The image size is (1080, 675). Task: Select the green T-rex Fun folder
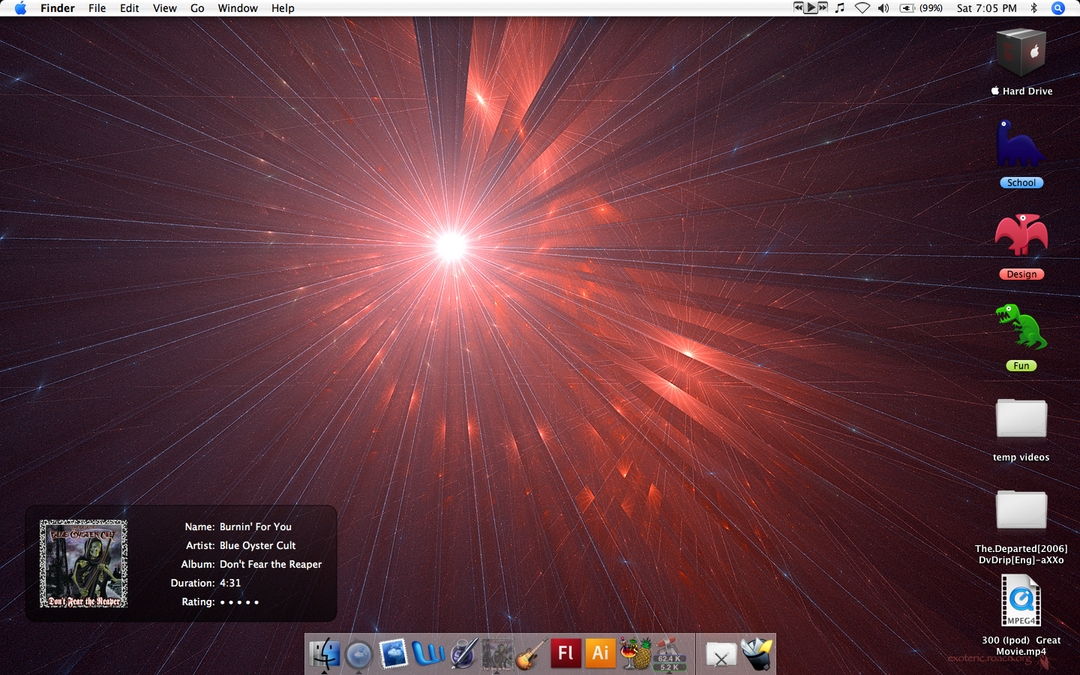point(1021,326)
